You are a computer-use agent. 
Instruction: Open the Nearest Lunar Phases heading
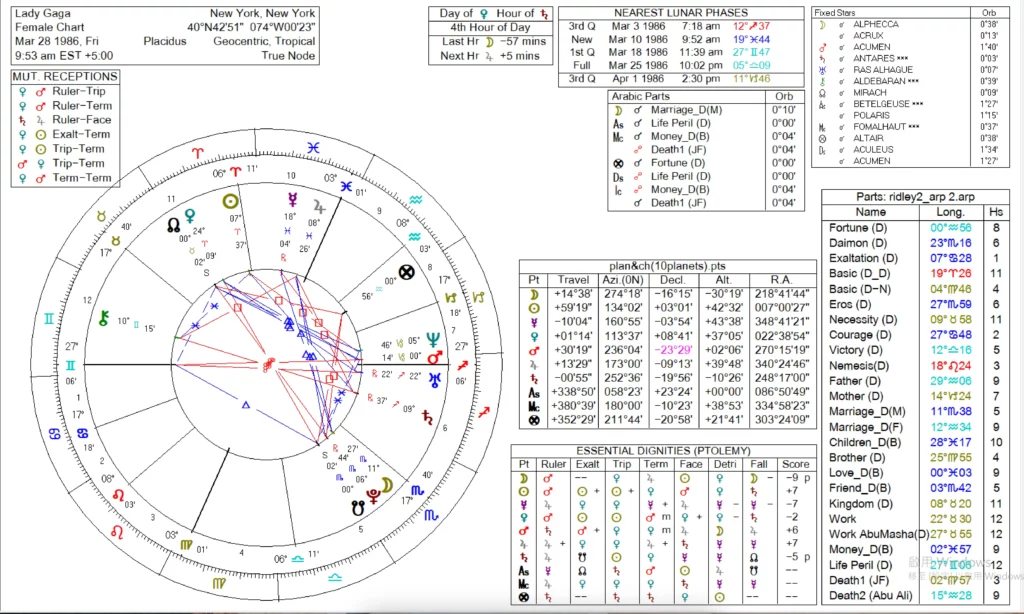click(x=685, y=11)
